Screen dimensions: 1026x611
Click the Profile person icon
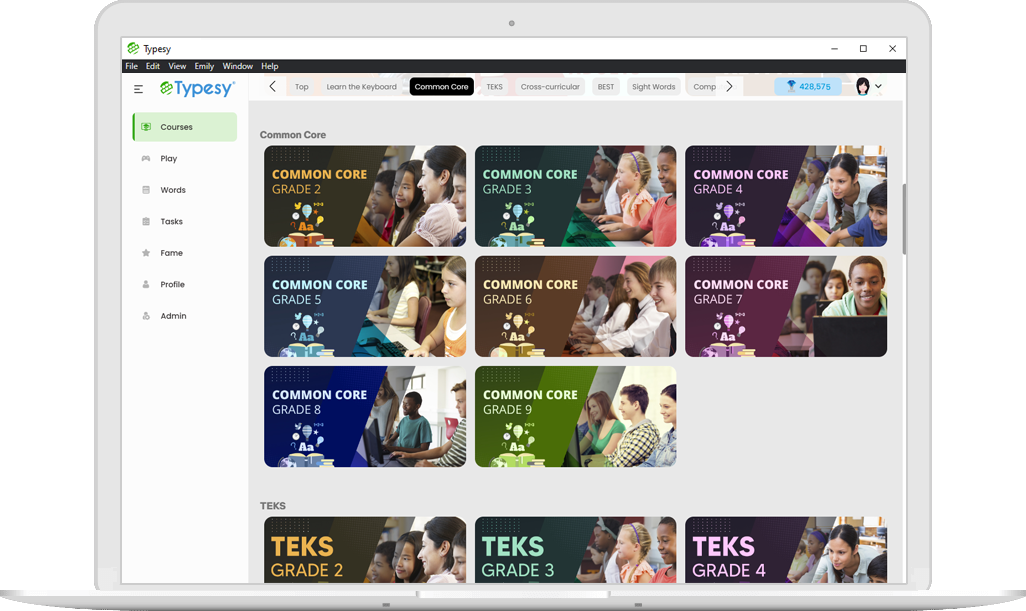point(146,284)
